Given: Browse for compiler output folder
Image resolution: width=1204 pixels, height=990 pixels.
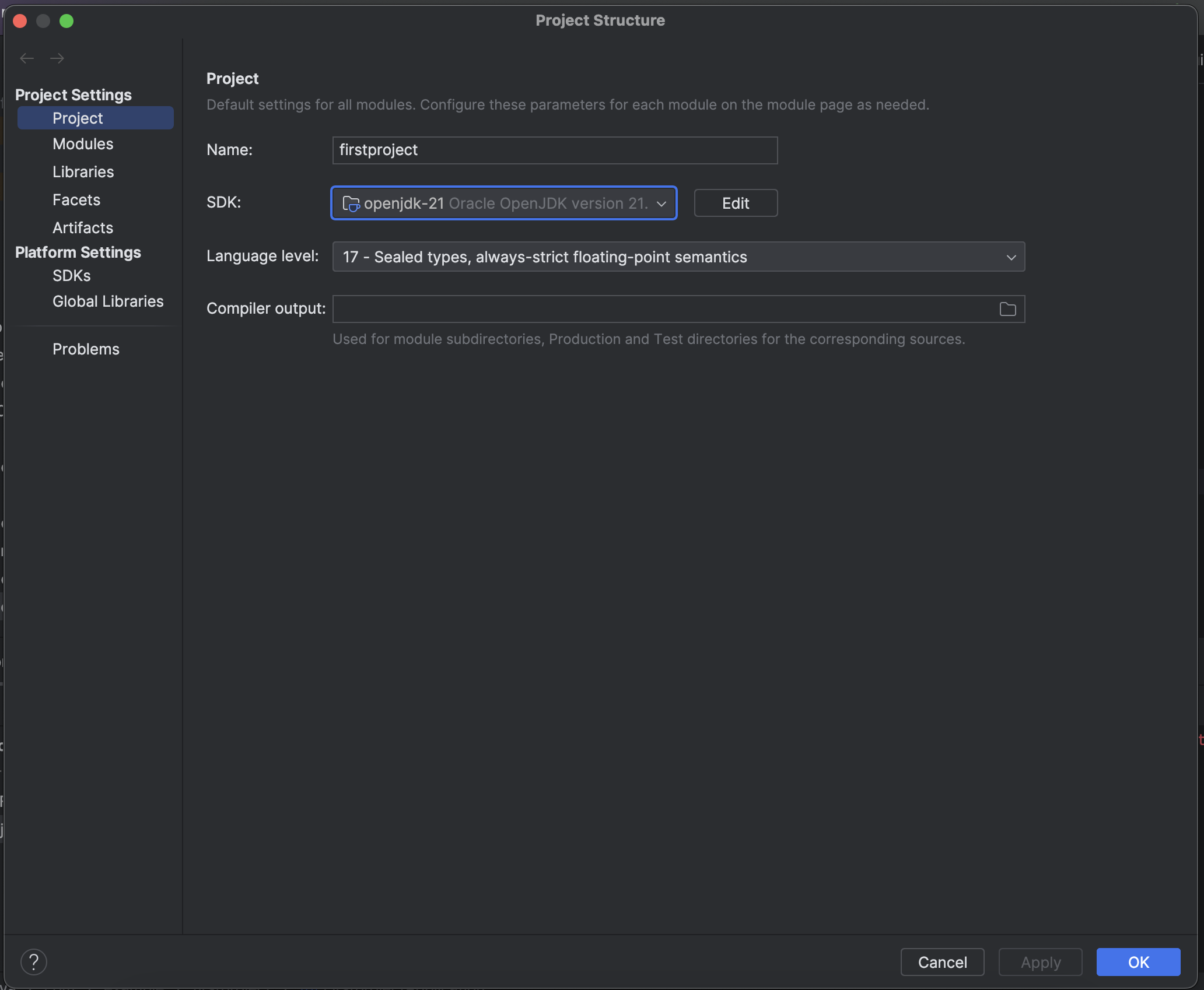Looking at the screenshot, I should pos(1007,309).
